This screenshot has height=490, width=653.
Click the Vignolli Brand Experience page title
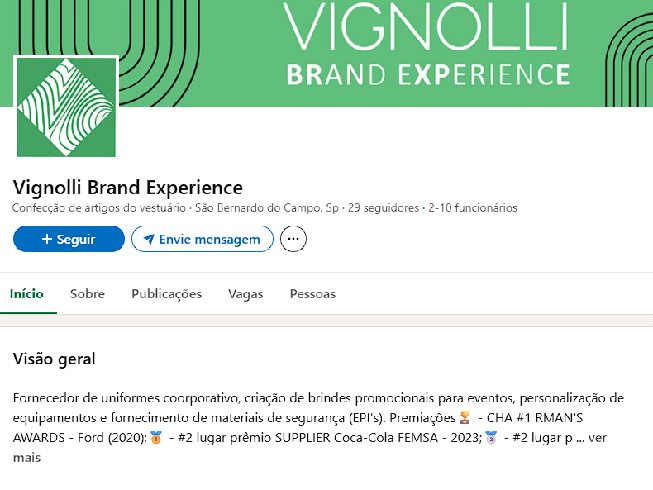point(128,187)
